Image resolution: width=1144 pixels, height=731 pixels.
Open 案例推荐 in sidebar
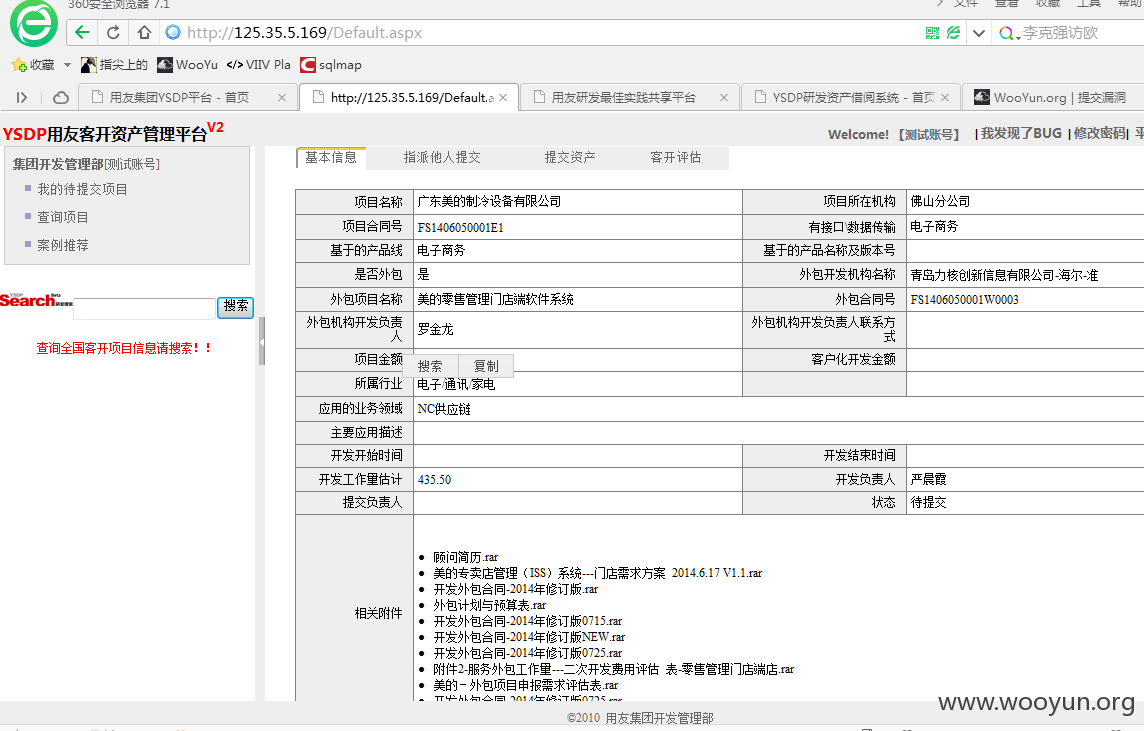coord(63,246)
